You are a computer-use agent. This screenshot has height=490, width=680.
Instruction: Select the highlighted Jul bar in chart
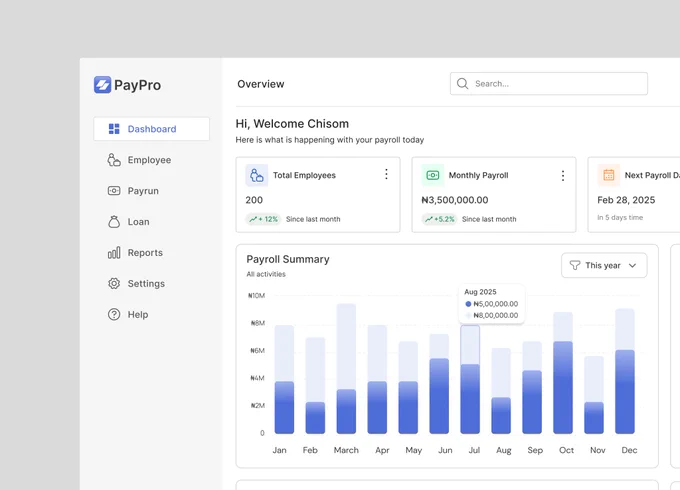click(x=470, y=379)
